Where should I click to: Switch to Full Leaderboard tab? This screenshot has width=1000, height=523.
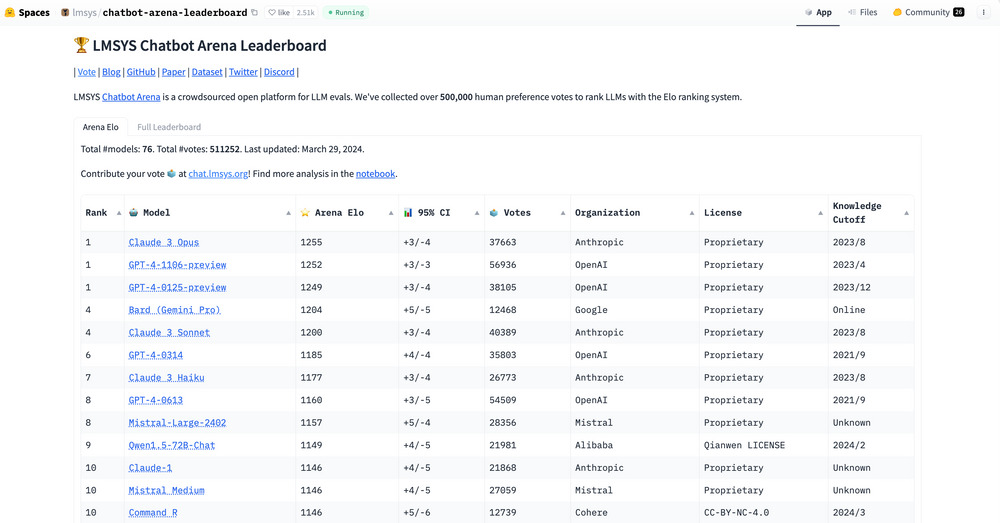pyautogui.click(x=169, y=127)
